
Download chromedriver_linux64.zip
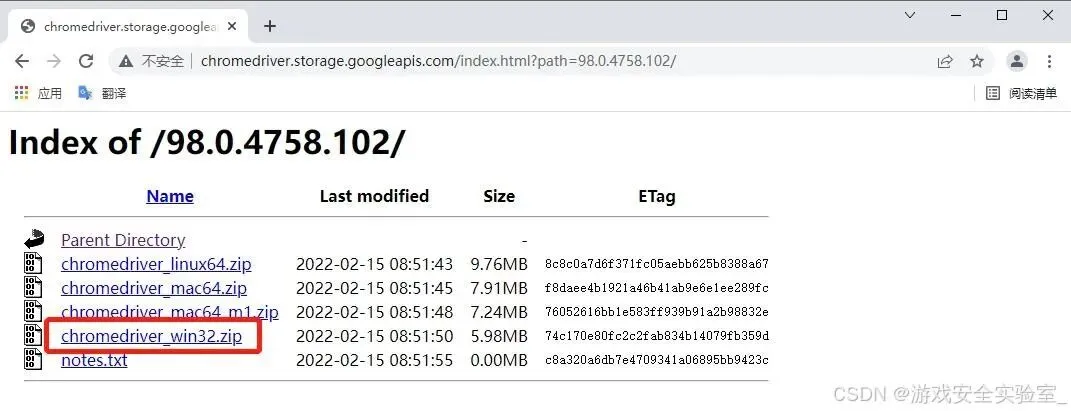click(x=156, y=264)
